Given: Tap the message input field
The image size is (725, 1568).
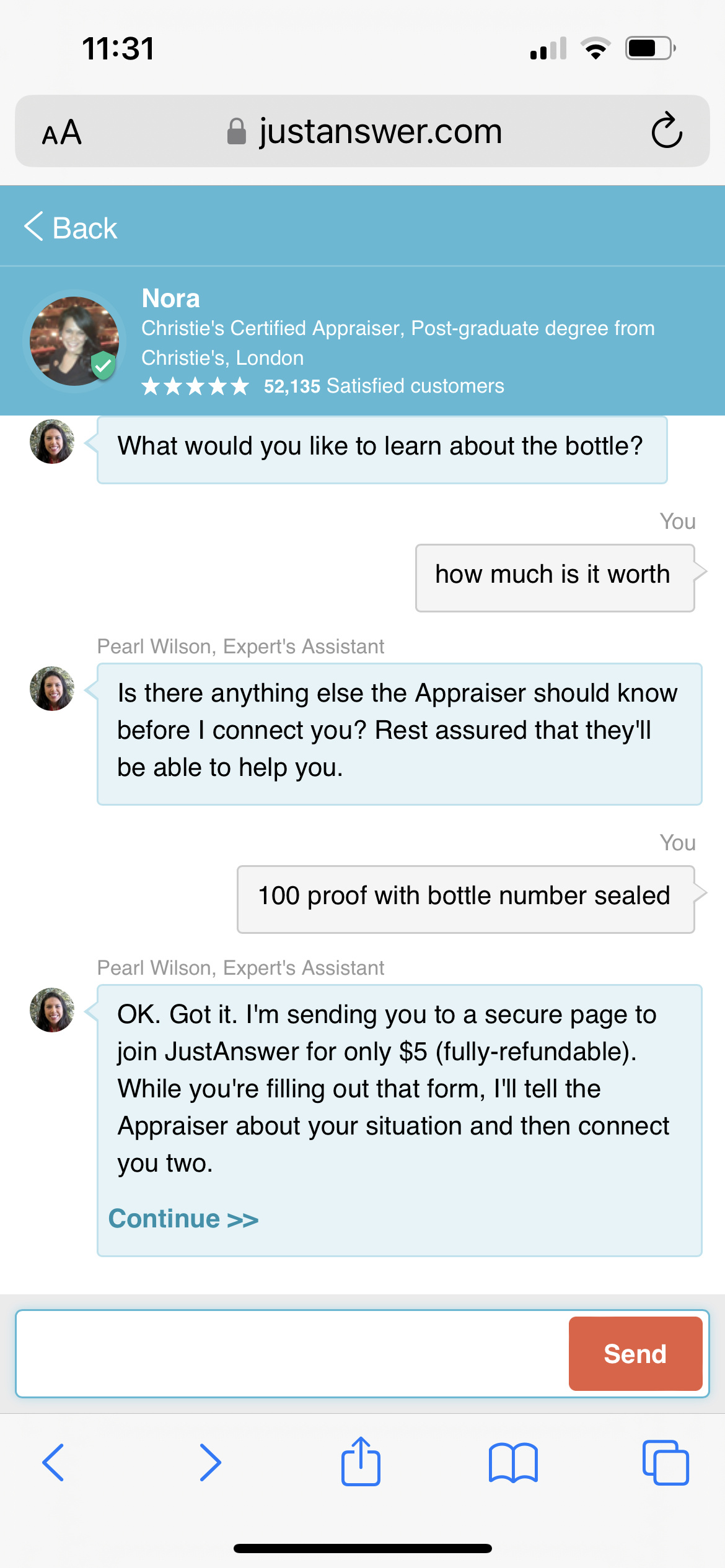Looking at the screenshot, I should pyautogui.click(x=285, y=1353).
